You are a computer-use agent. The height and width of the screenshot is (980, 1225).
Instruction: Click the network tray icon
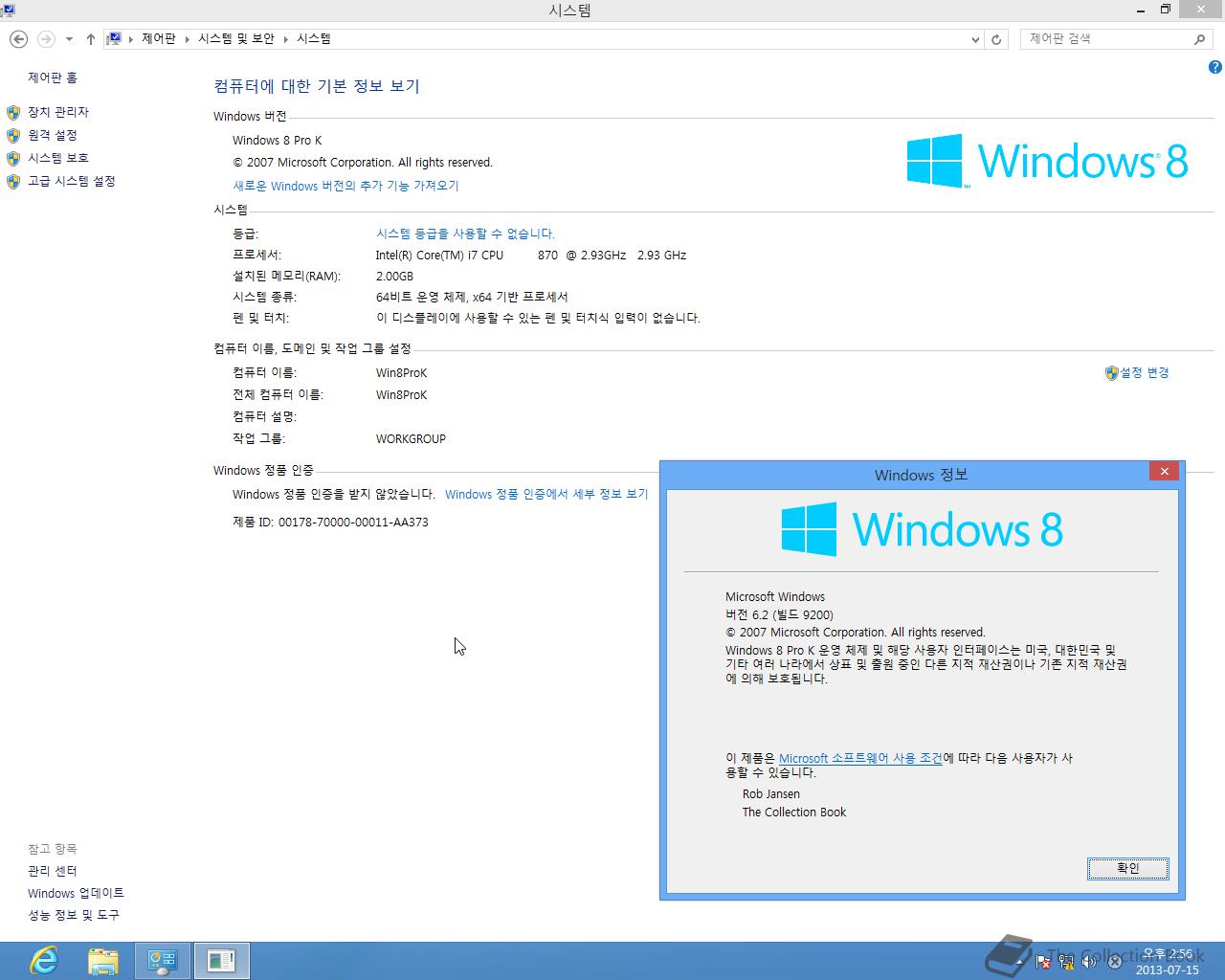click(x=1066, y=962)
